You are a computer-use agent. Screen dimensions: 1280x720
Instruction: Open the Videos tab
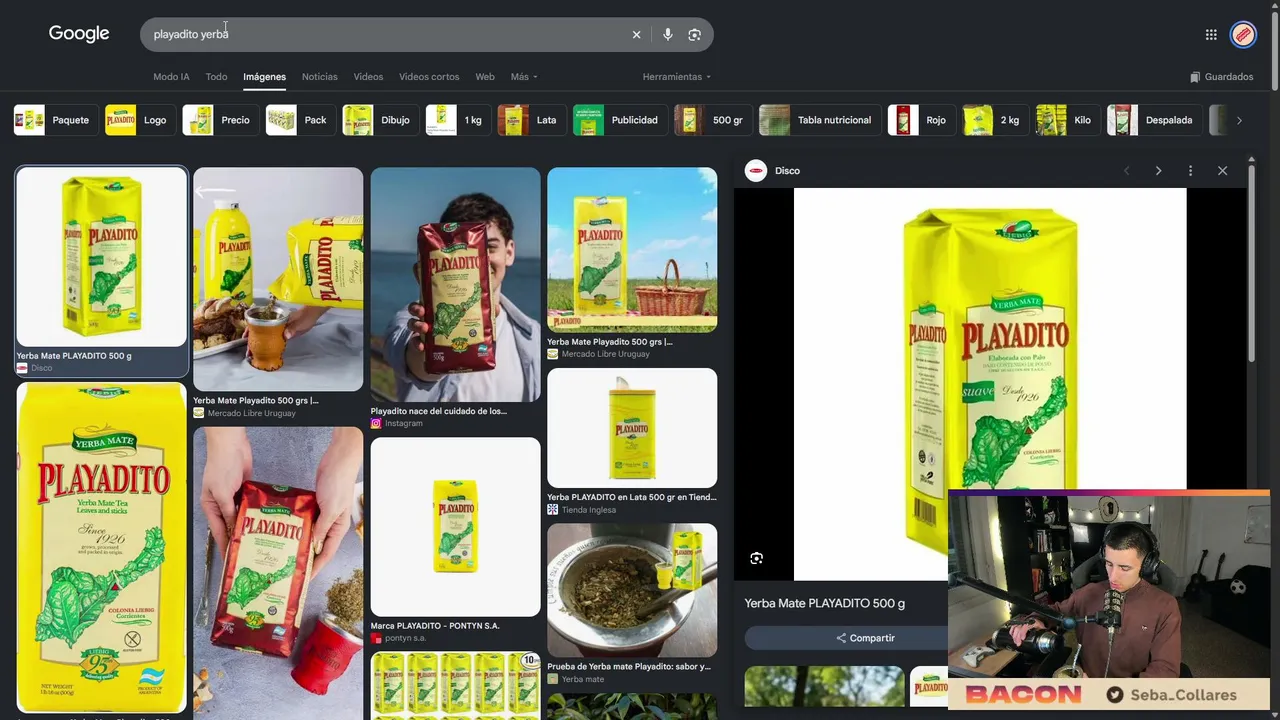(x=368, y=77)
